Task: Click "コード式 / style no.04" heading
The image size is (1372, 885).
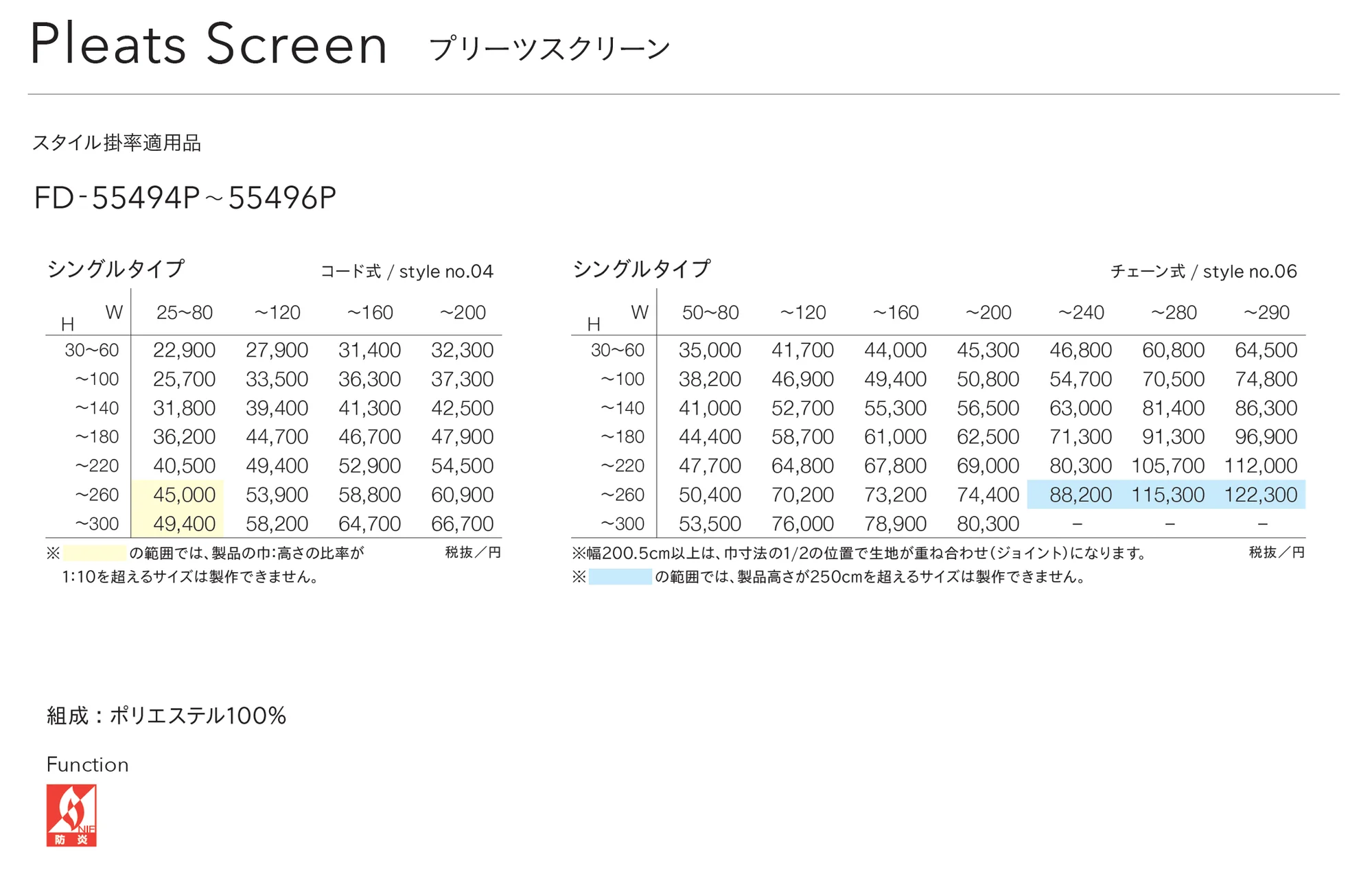Action: coord(406,272)
